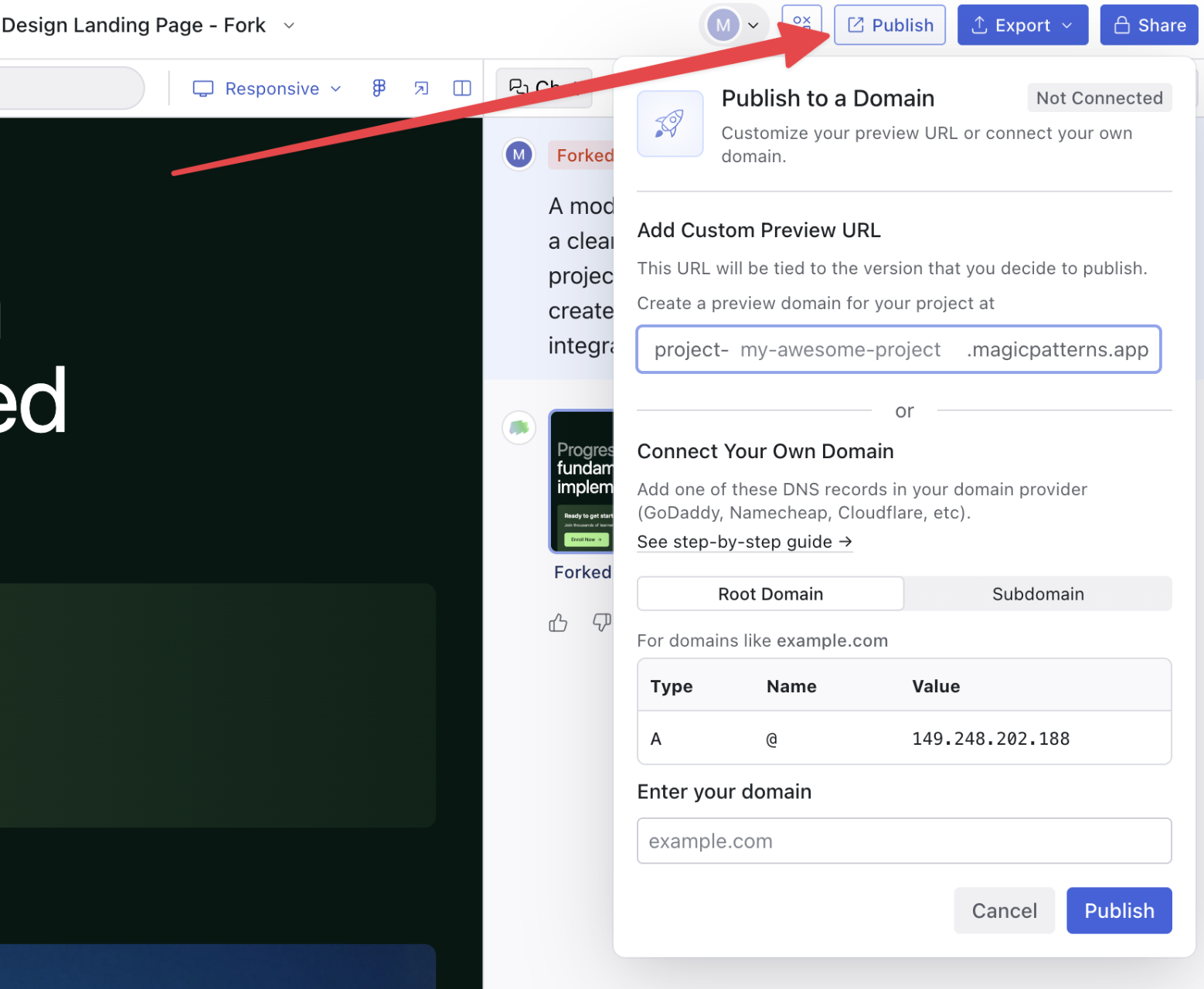The image size is (1204, 989).
Task: Click the blue Publish confirmation button
Action: (1119, 910)
